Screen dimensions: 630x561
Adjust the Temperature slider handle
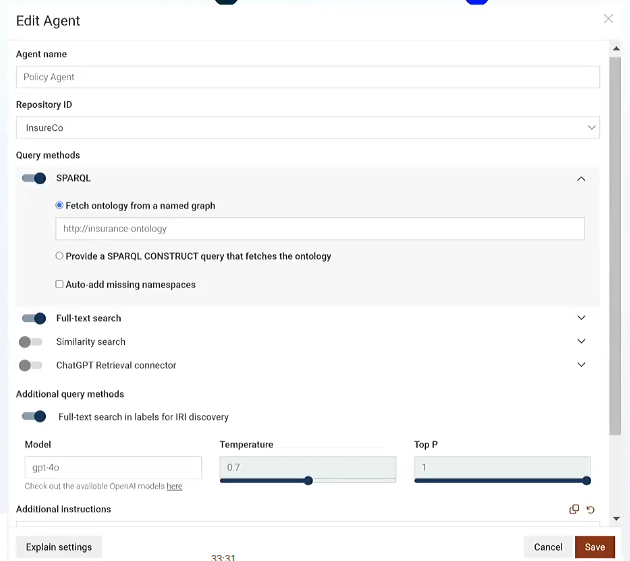point(308,481)
